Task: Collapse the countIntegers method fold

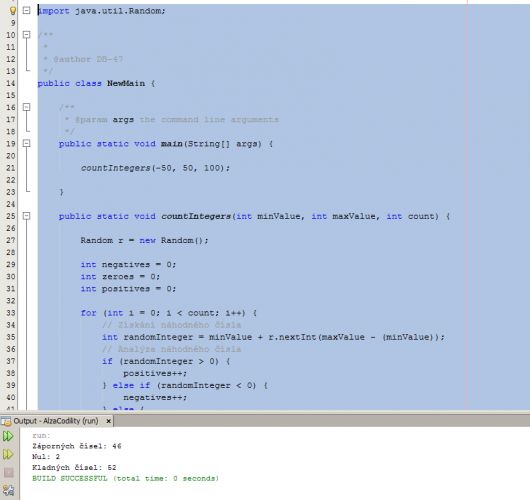Action: click(x=26, y=216)
